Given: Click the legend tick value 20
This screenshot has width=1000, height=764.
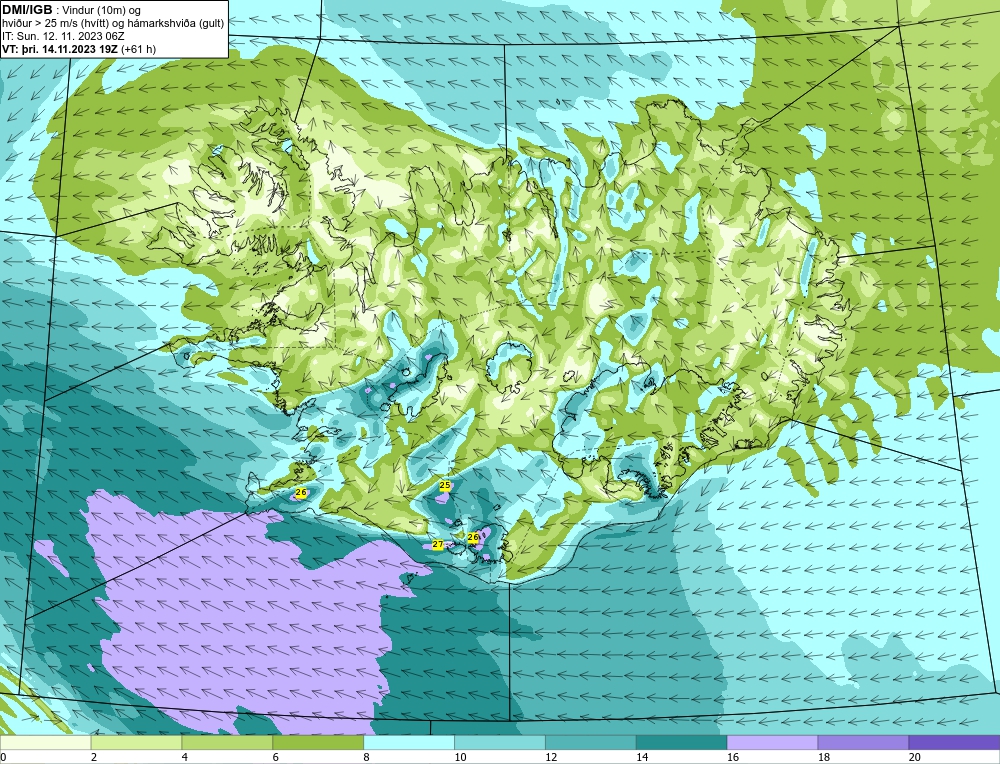Looking at the screenshot, I should 914,757.
